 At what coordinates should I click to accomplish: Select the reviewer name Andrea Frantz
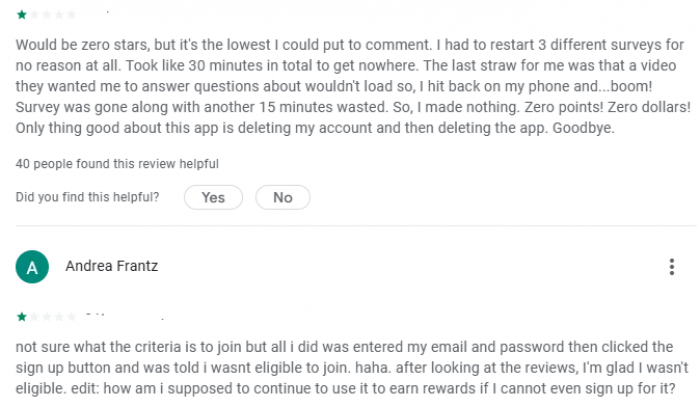coord(112,266)
